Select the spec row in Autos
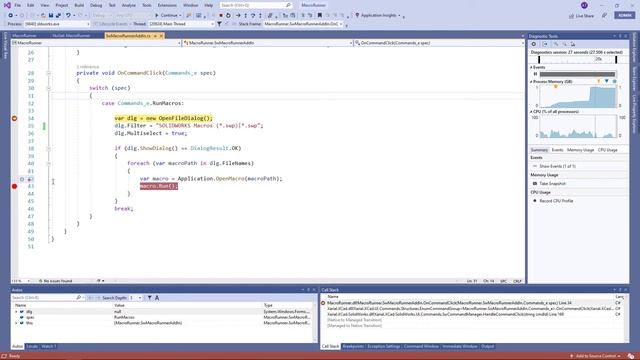The height and width of the screenshot is (360, 640). (x=163, y=318)
